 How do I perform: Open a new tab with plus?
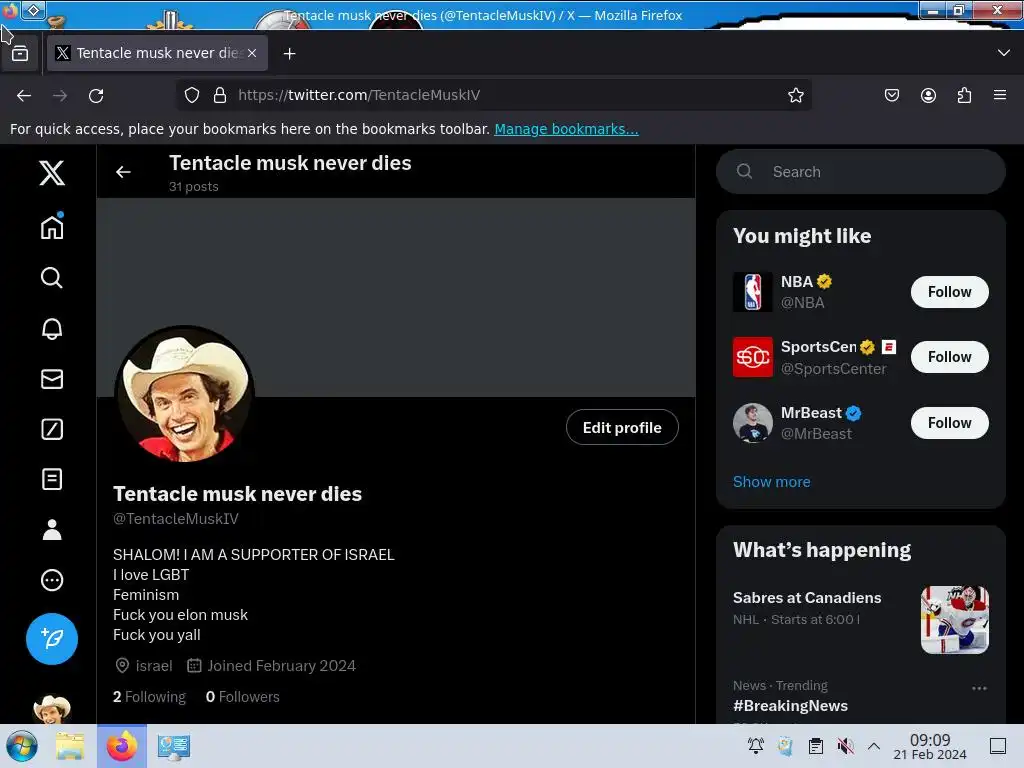coord(289,54)
